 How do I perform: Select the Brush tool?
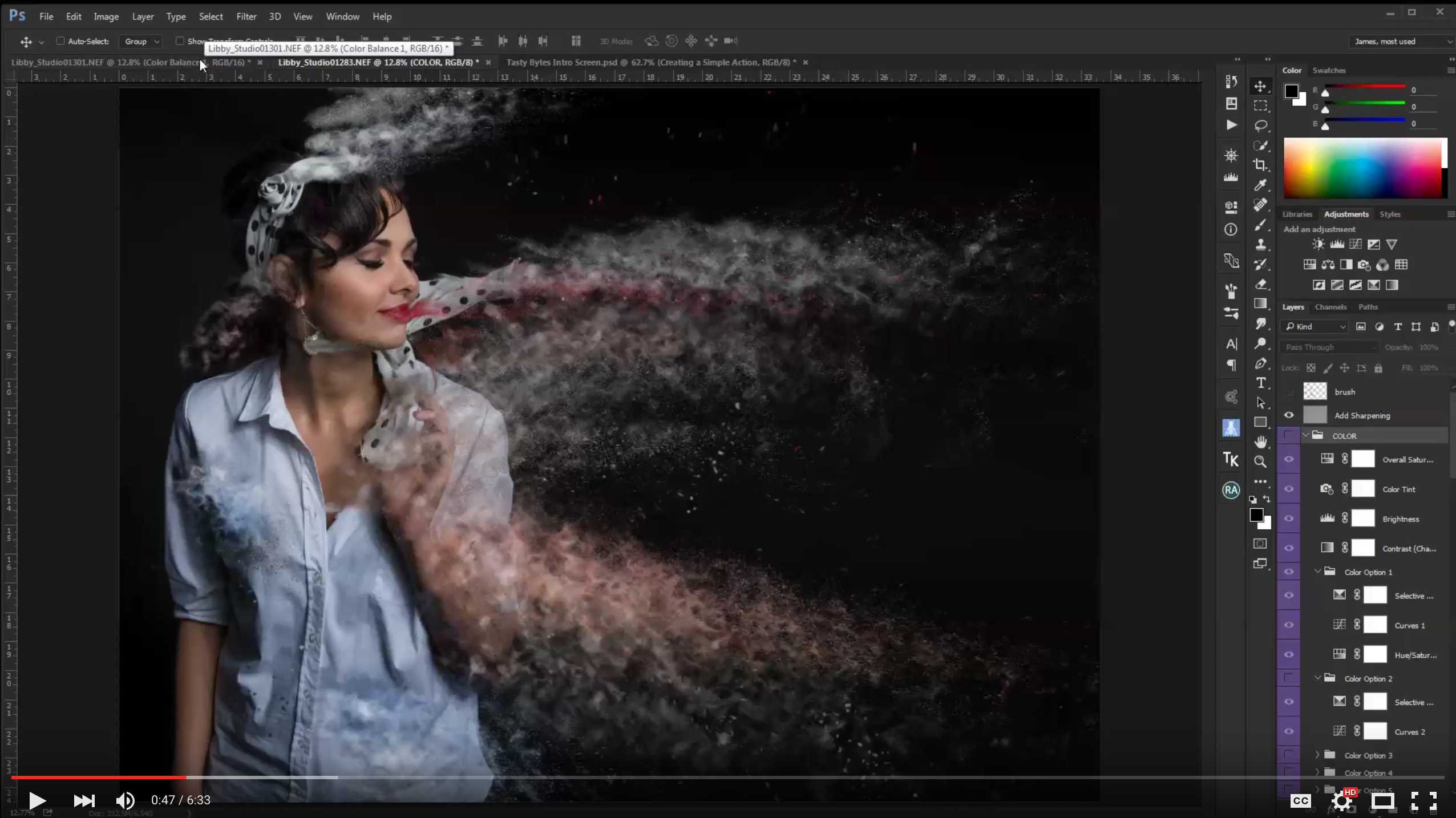coord(1260,225)
